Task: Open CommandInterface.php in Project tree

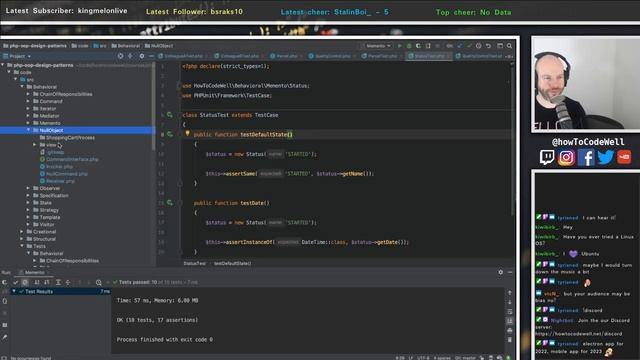Action: coord(69,159)
